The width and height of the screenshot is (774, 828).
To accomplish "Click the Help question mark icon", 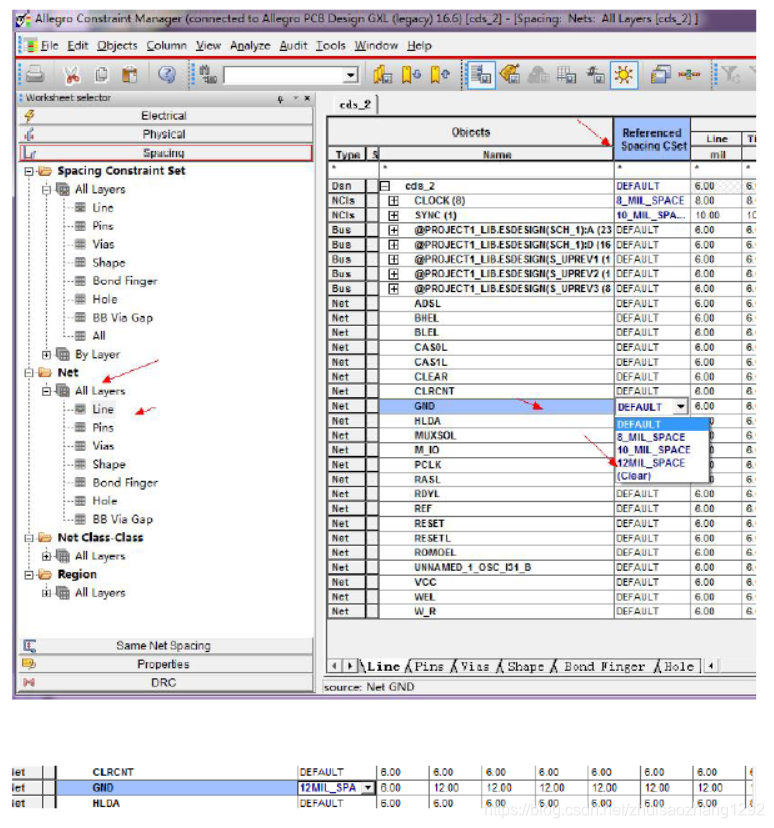I will (x=167, y=74).
